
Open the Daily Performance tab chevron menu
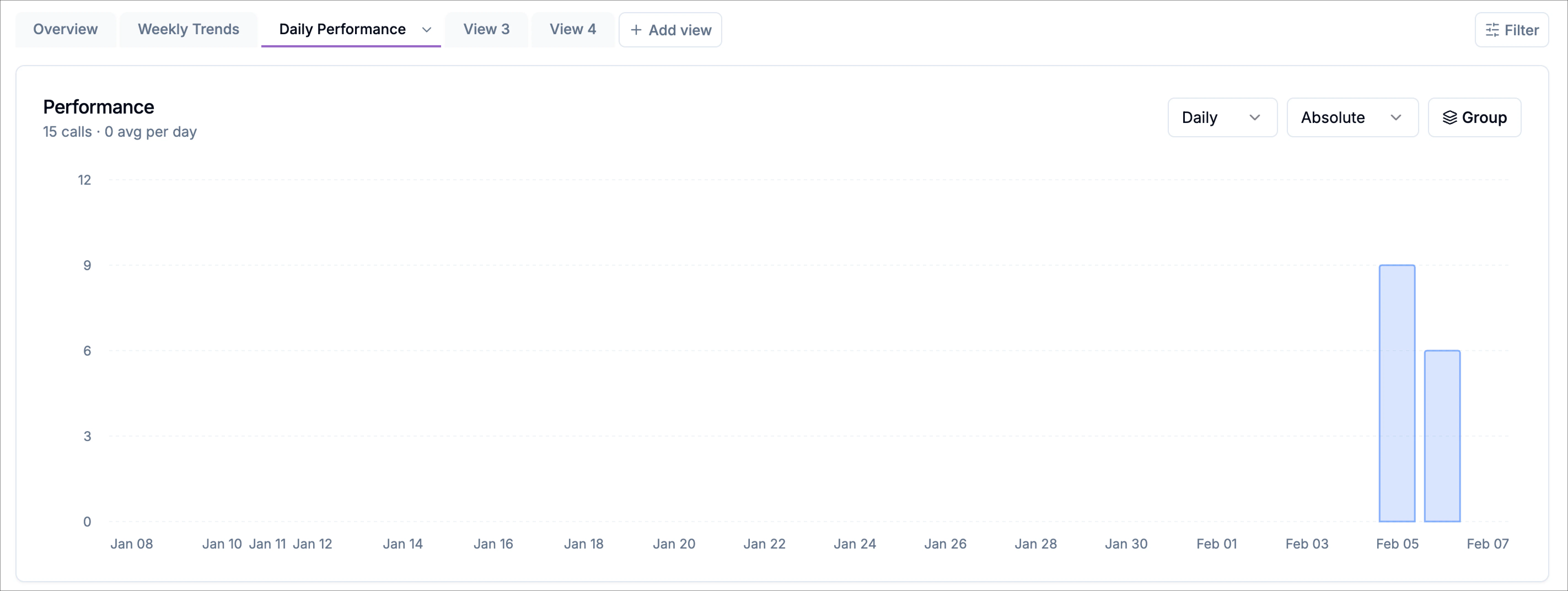[427, 30]
